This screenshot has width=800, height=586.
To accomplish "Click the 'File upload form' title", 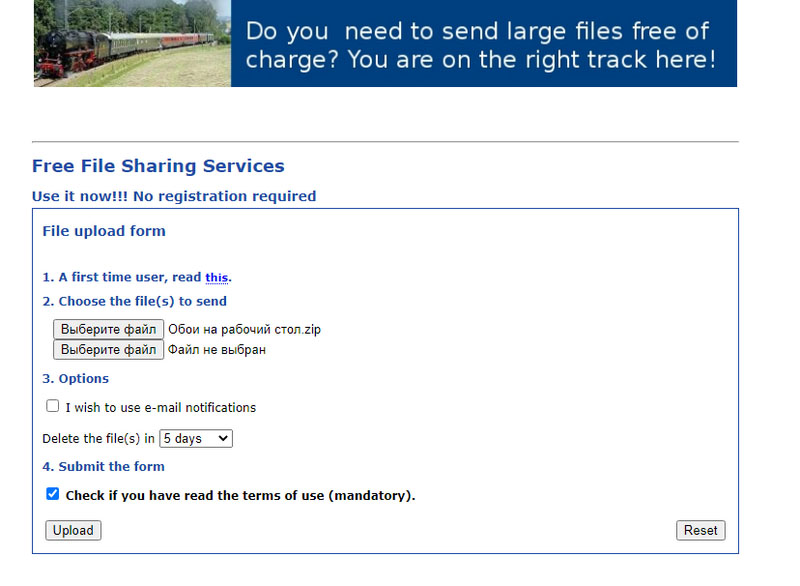I will tap(104, 231).
